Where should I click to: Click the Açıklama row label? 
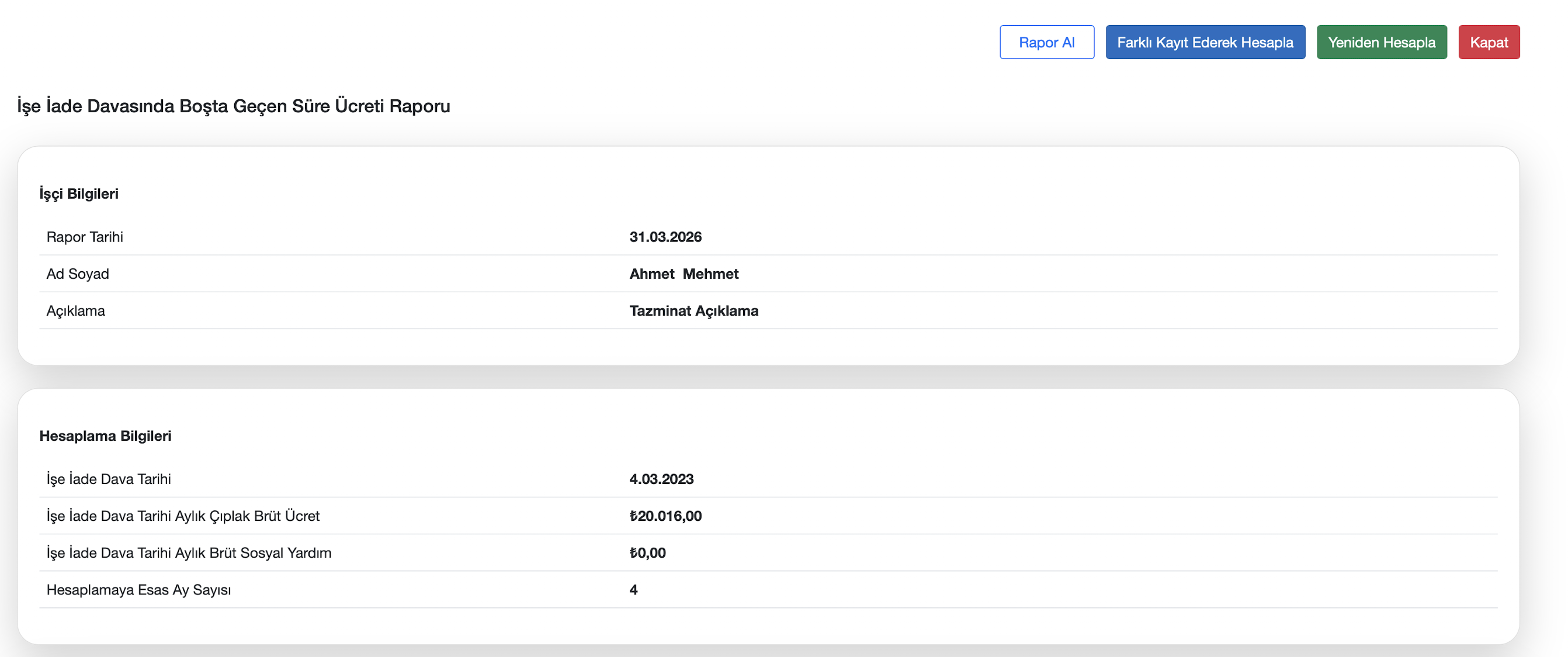click(75, 311)
